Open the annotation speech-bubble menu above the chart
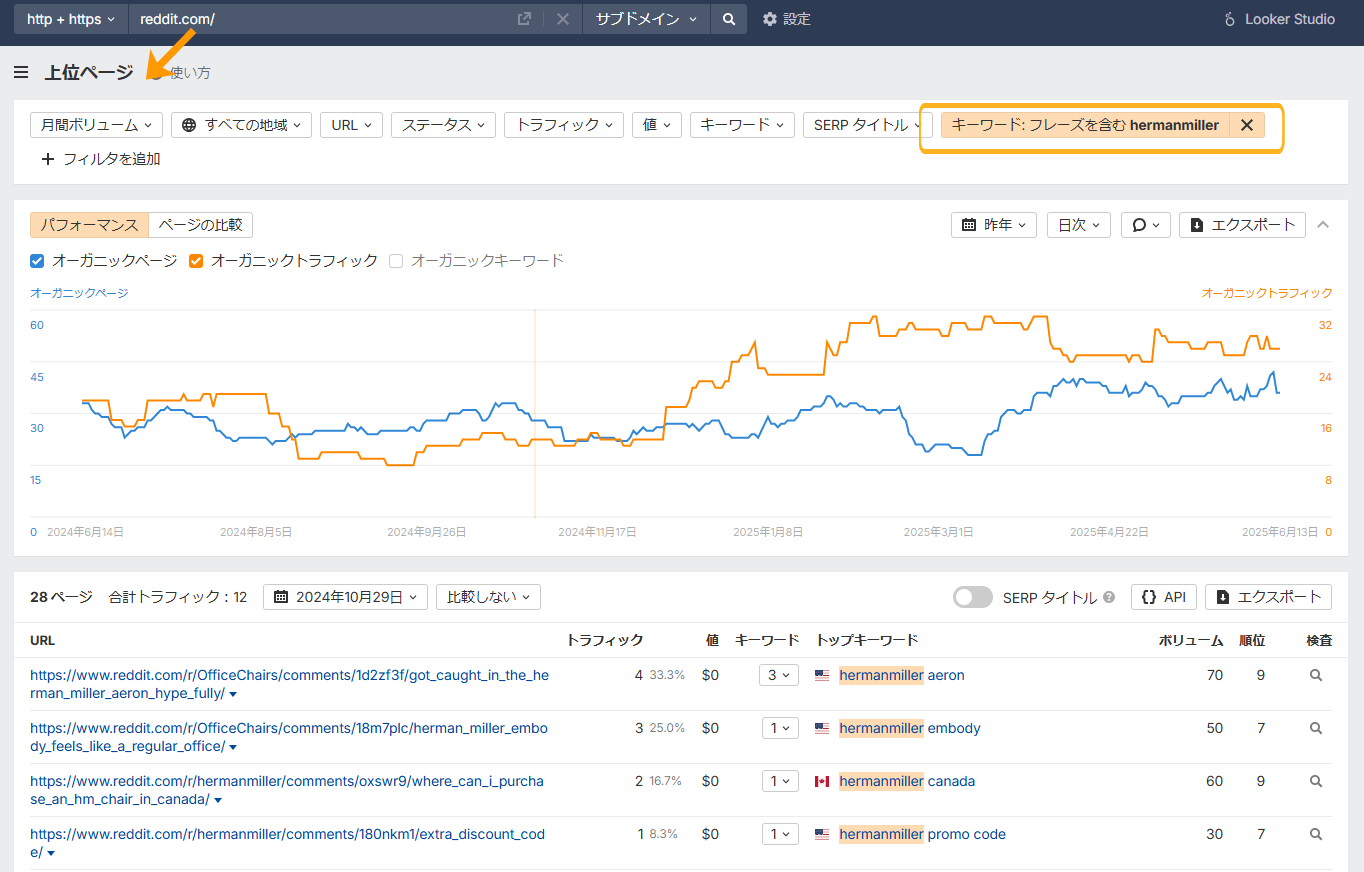1364x872 pixels. pos(1145,224)
